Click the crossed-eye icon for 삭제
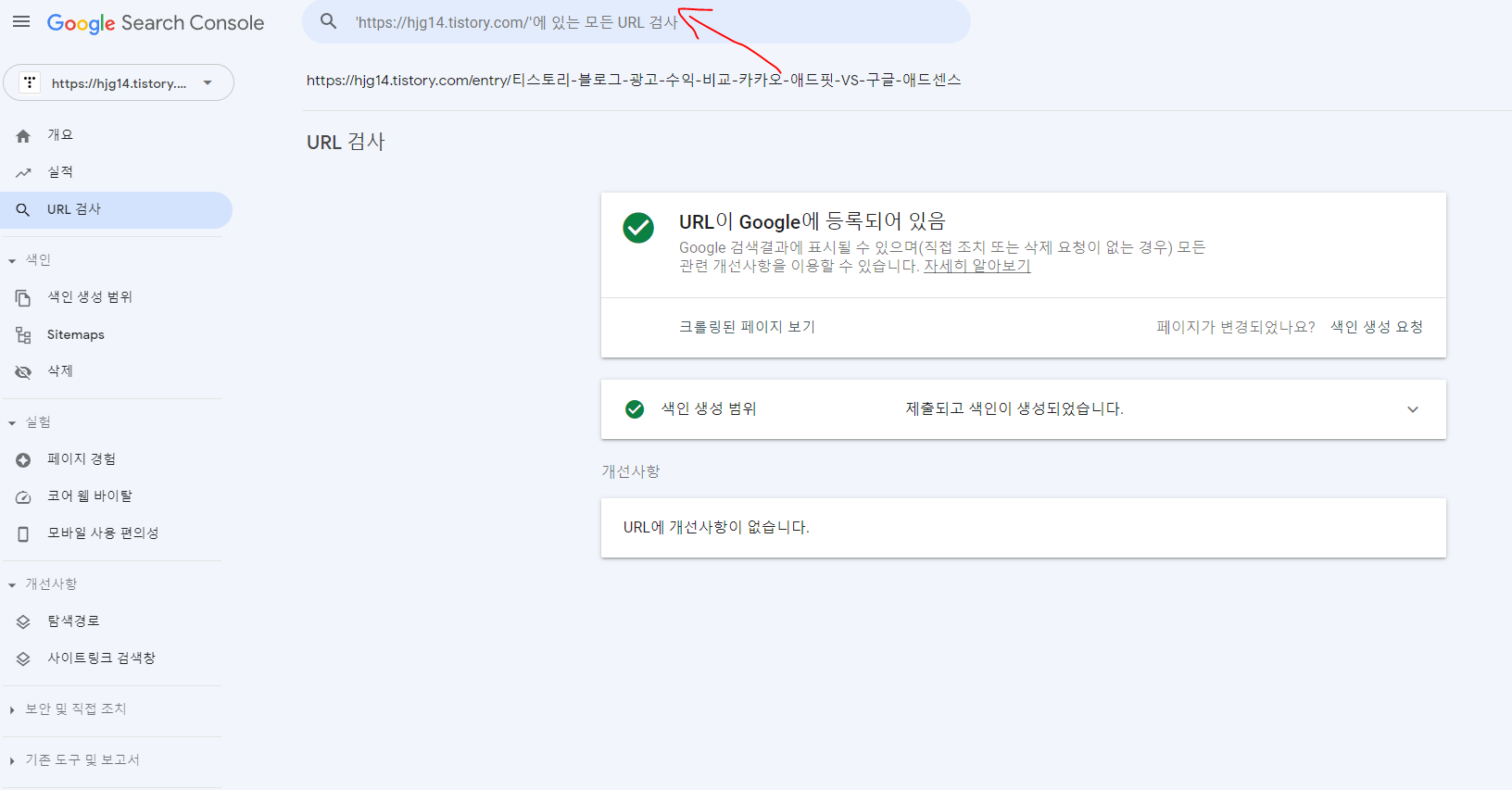Screen dimensions: 1512x790 click(x=23, y=371)
